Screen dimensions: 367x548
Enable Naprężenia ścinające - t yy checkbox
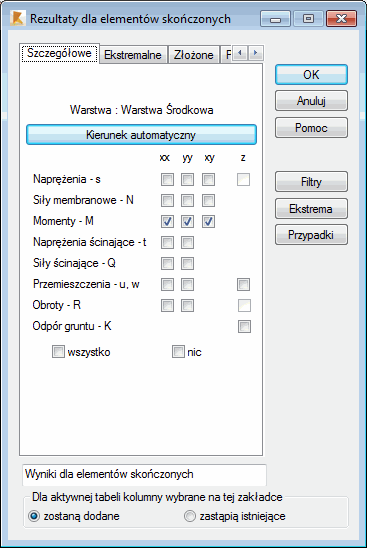click(187, 243)
